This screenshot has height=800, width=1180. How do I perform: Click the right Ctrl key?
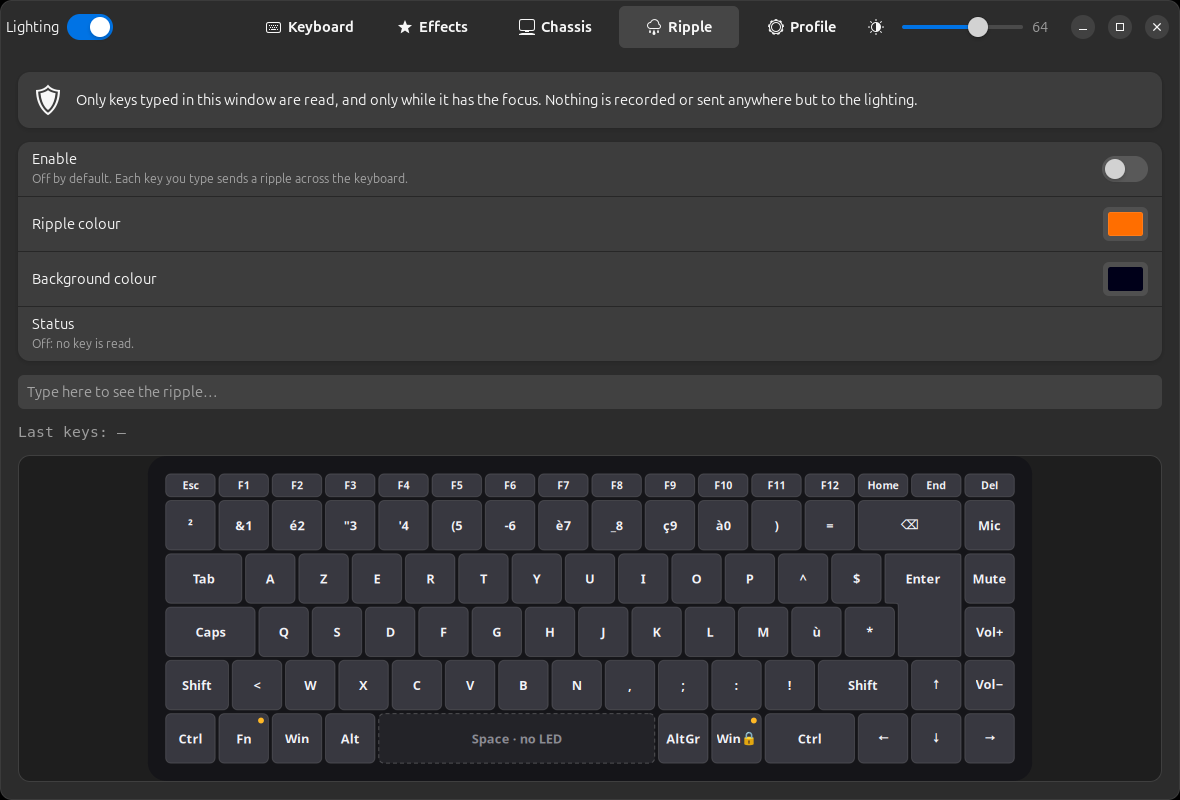tap(810, 738)
